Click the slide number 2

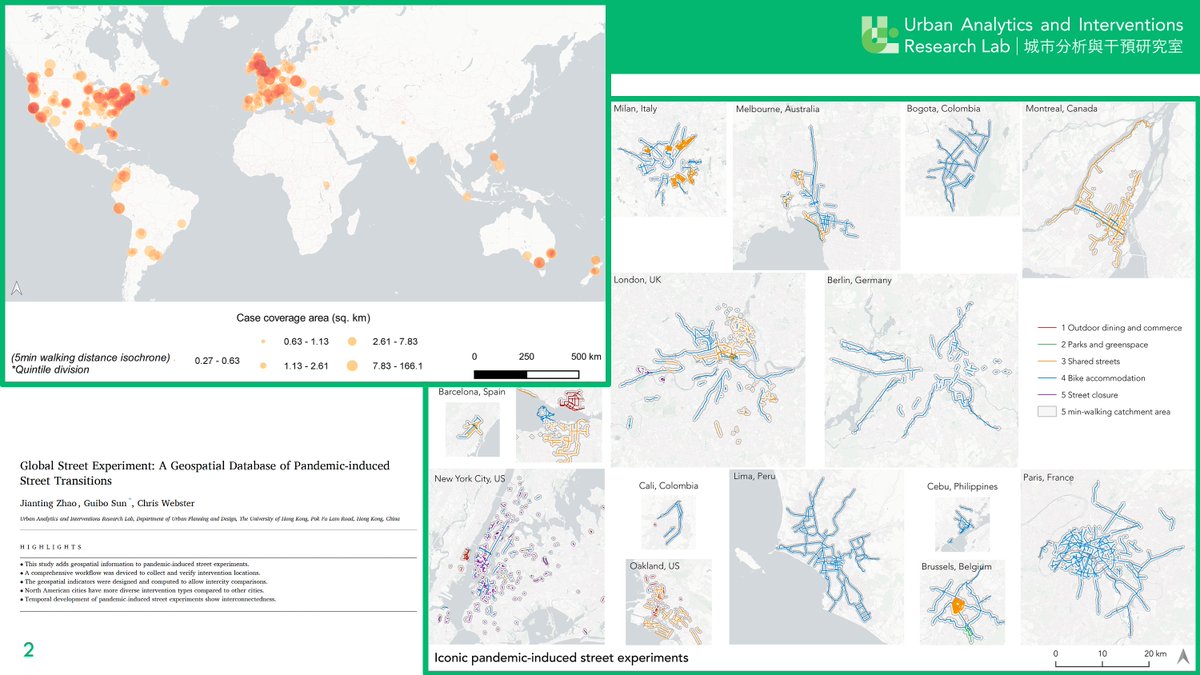[29, 650]
